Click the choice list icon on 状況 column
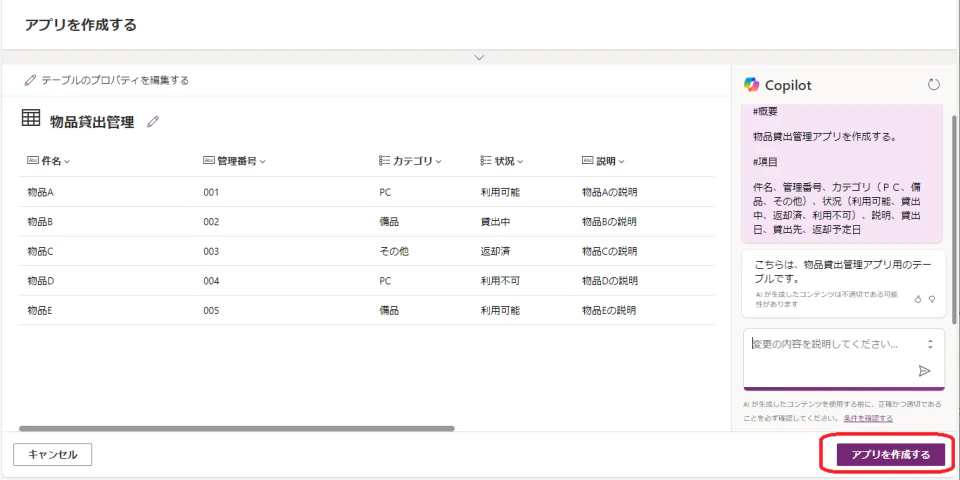The height and width of the screenshot is (480, 960). pos(486,161)
